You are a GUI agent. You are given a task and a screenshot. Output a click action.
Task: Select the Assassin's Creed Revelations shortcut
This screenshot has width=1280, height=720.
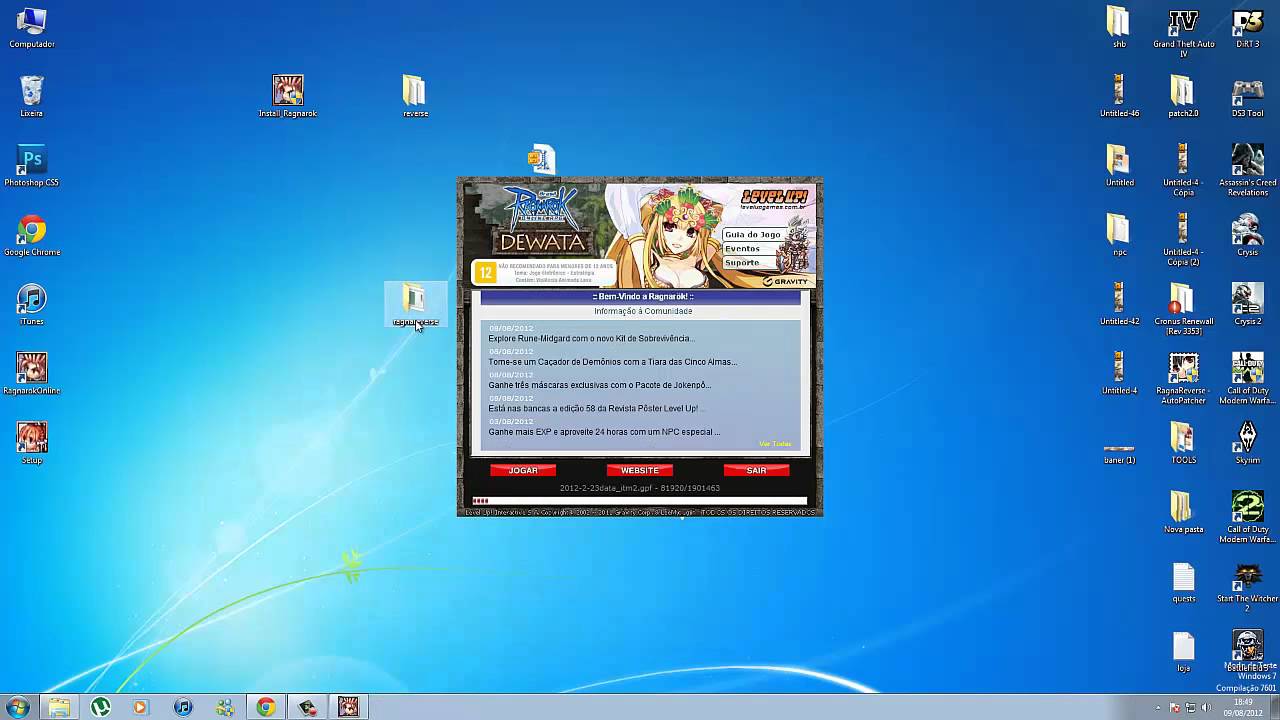point(1247,170)
